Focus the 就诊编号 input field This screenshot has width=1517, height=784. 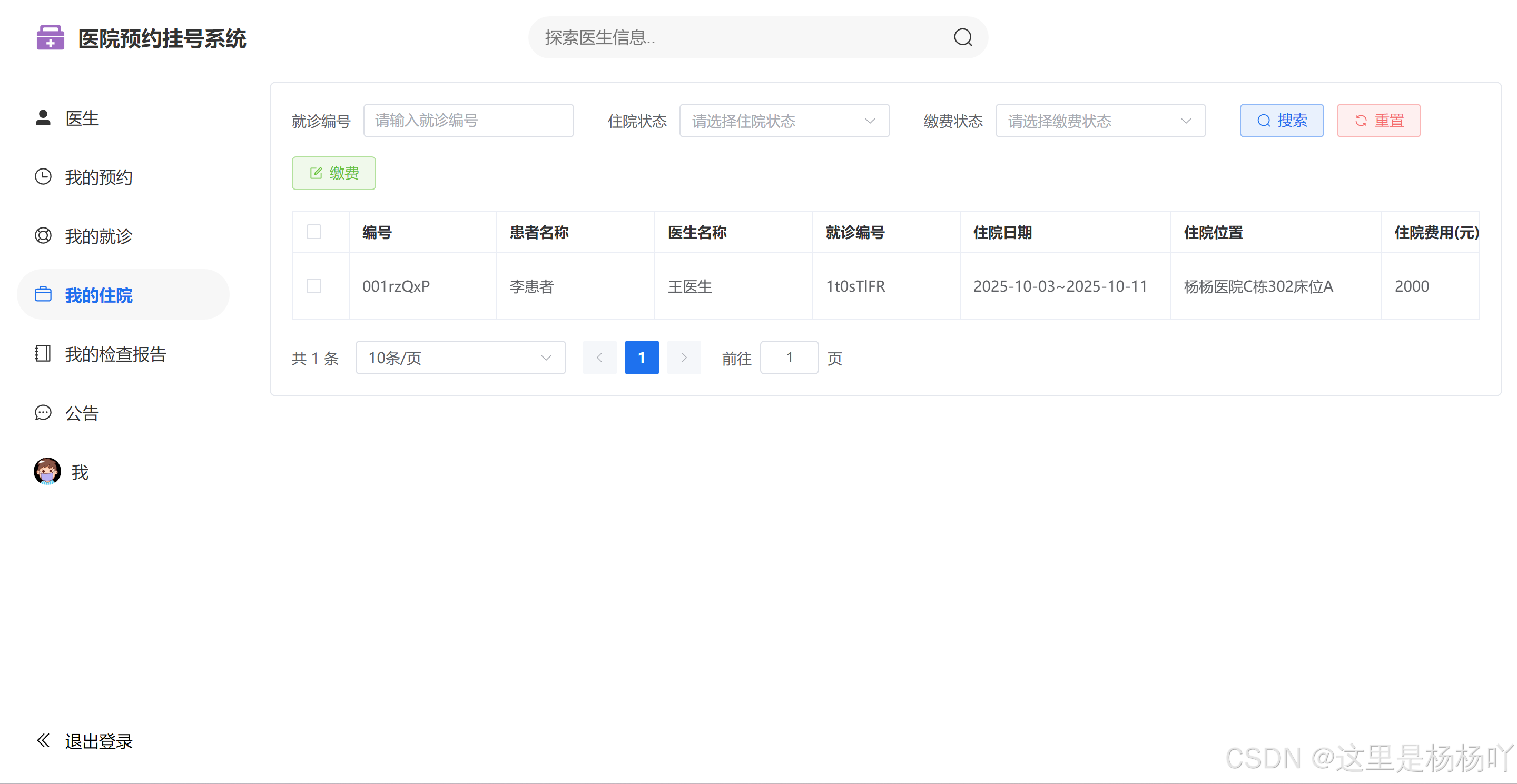click(x=468, y=121)
